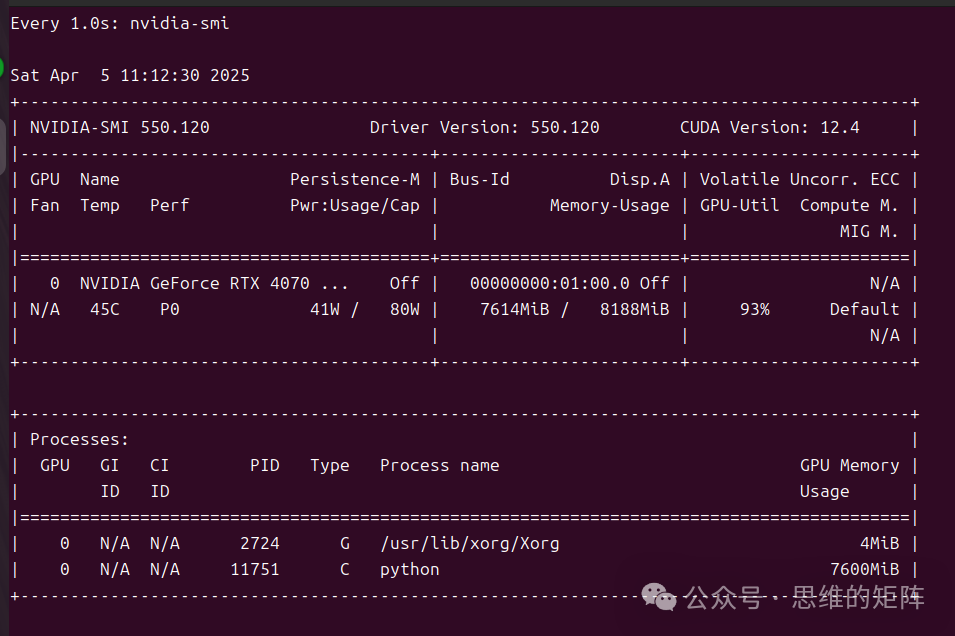Click power cap value '80W'
The height and width of the screenshot is (636, 955).
tap(404, 309)
